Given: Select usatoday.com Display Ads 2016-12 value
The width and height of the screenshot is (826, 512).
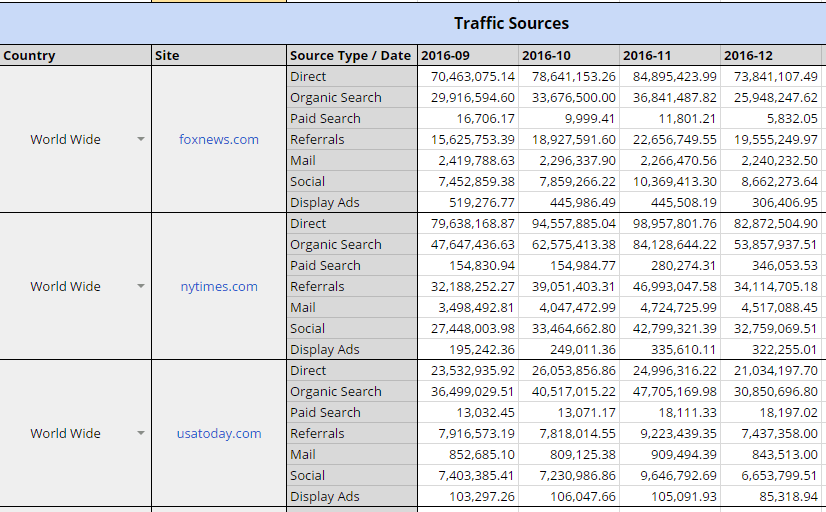Looking at the screenshot, I should (x=774, y=497).
